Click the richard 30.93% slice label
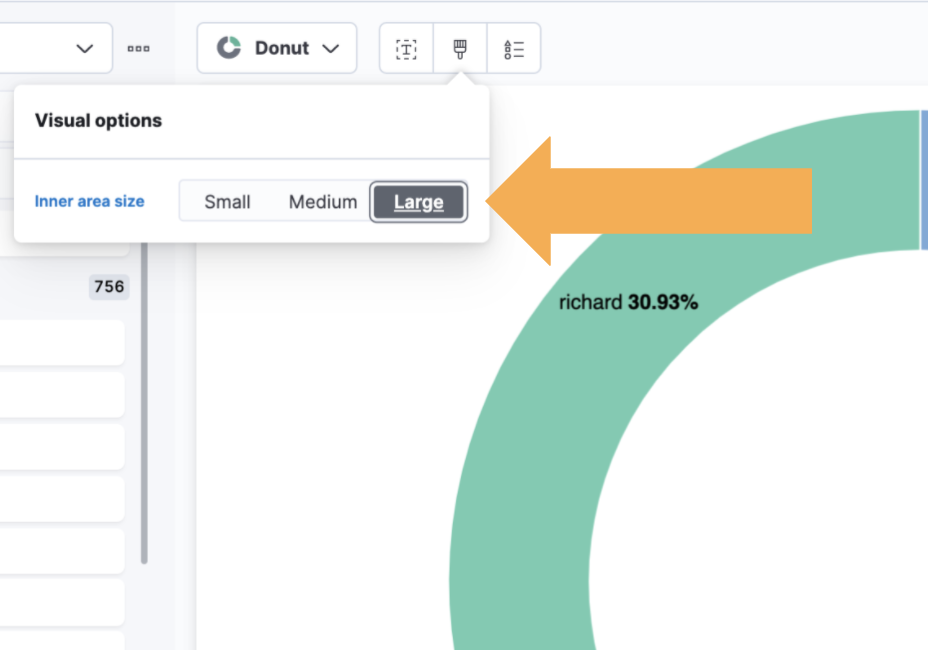Screen dimensions: 928x650 (x=628, y=302)
